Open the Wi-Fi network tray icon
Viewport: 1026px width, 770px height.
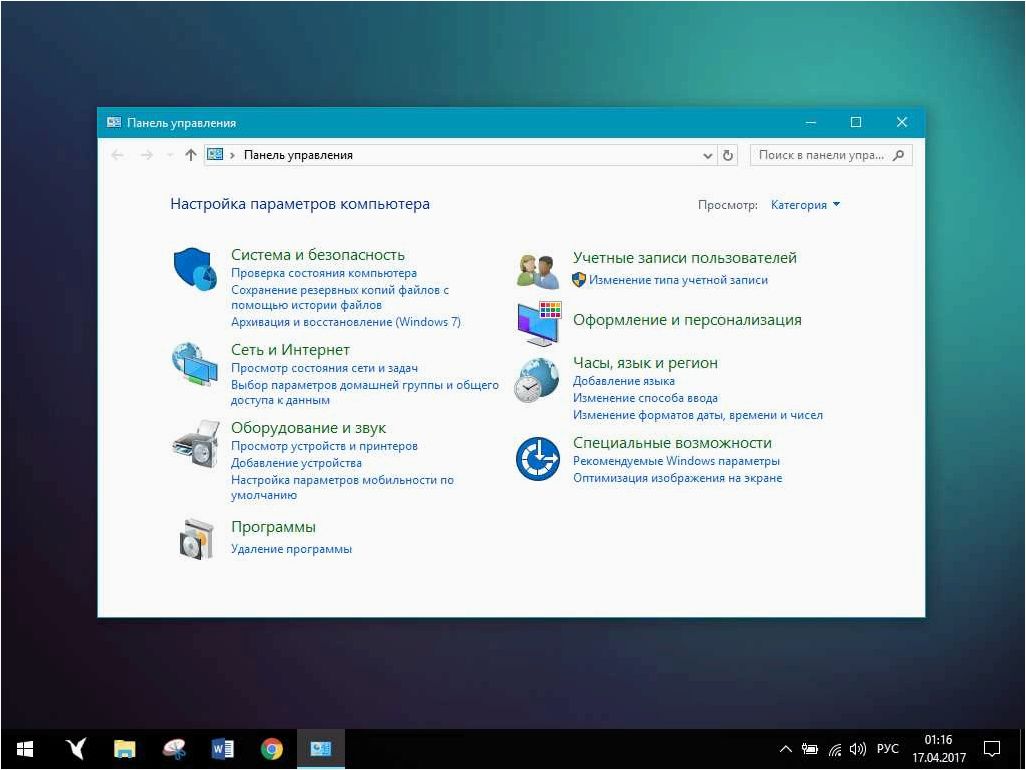(x=835, y=749)
